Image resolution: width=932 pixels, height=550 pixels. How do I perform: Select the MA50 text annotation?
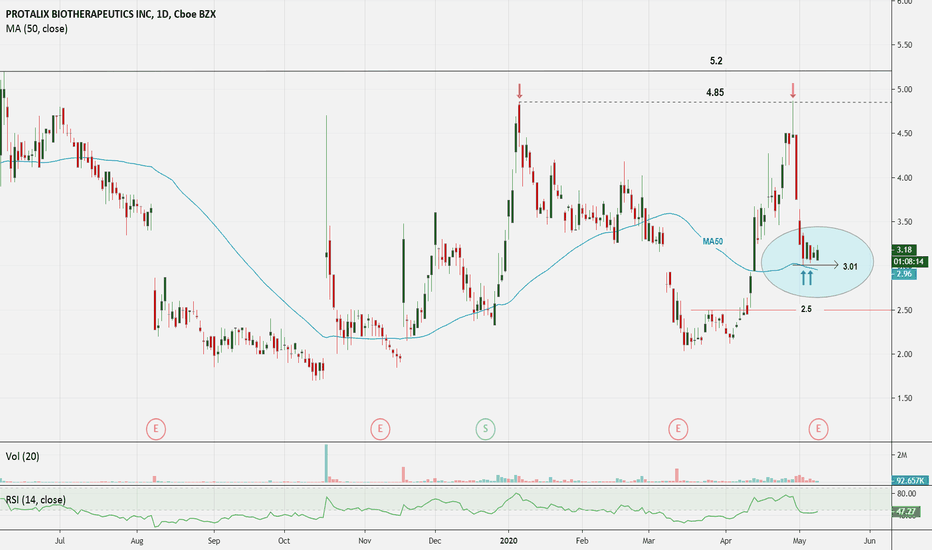[x=713, y=241]
